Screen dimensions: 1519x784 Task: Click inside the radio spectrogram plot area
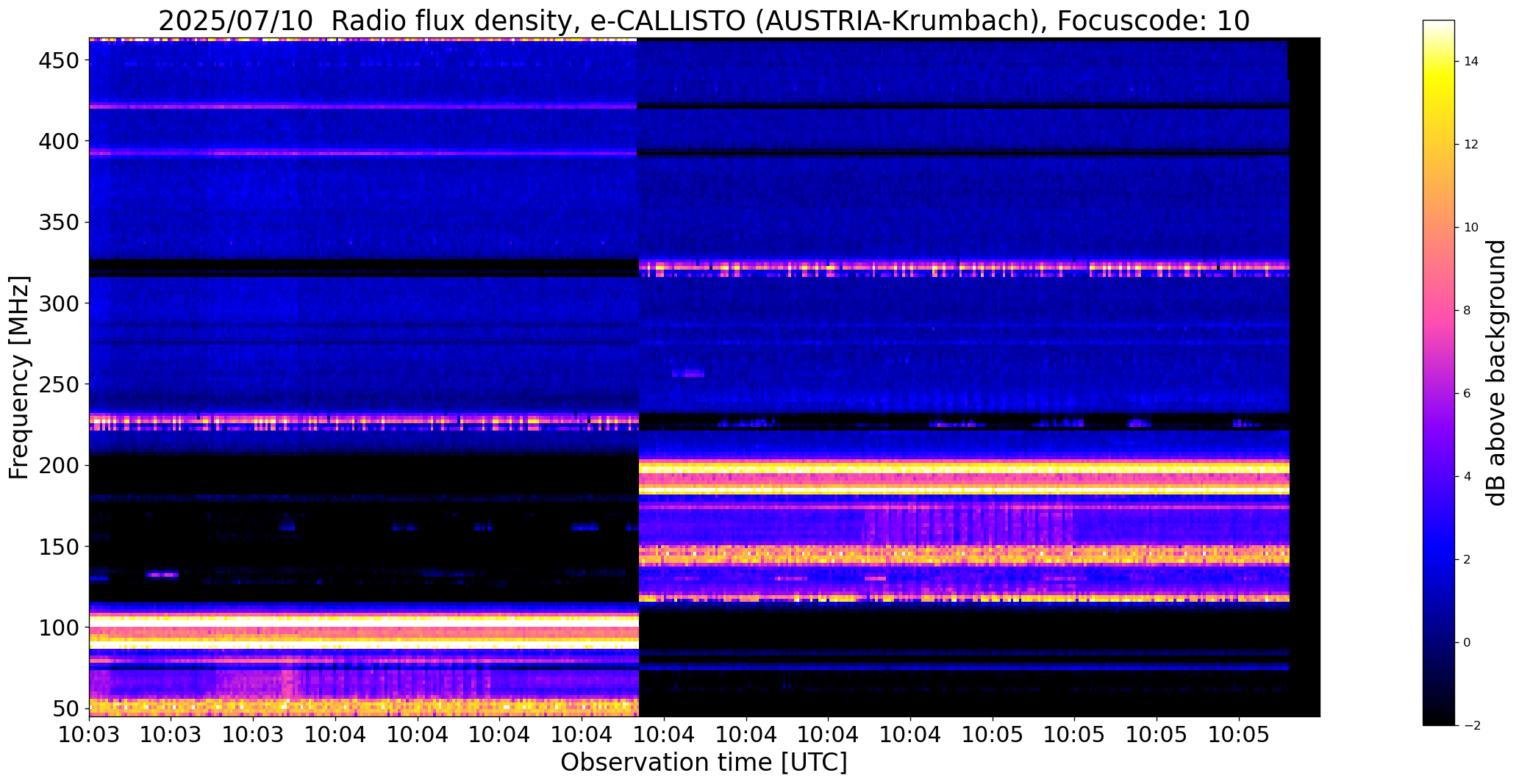[704, 377]
